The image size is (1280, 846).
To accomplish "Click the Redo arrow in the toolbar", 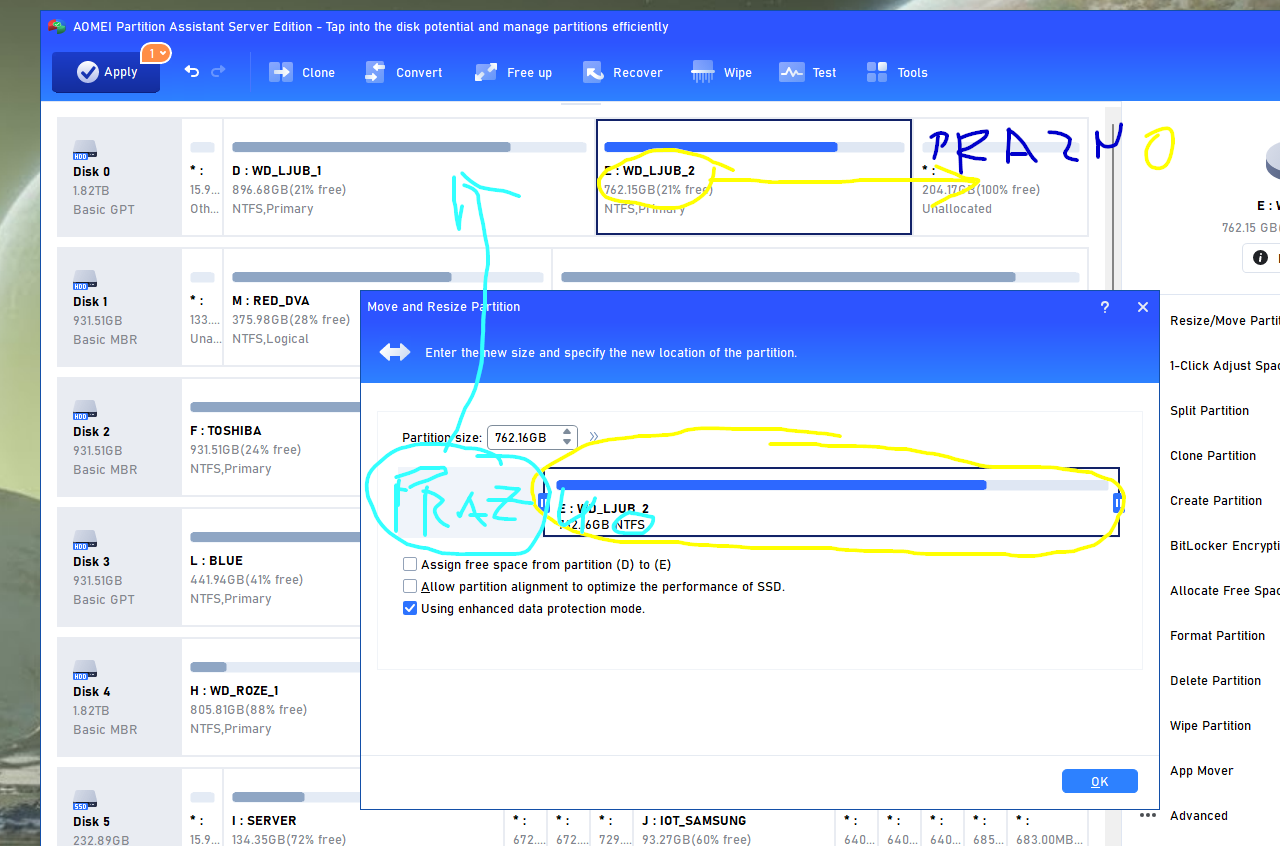I will click(x=218, y=72).
